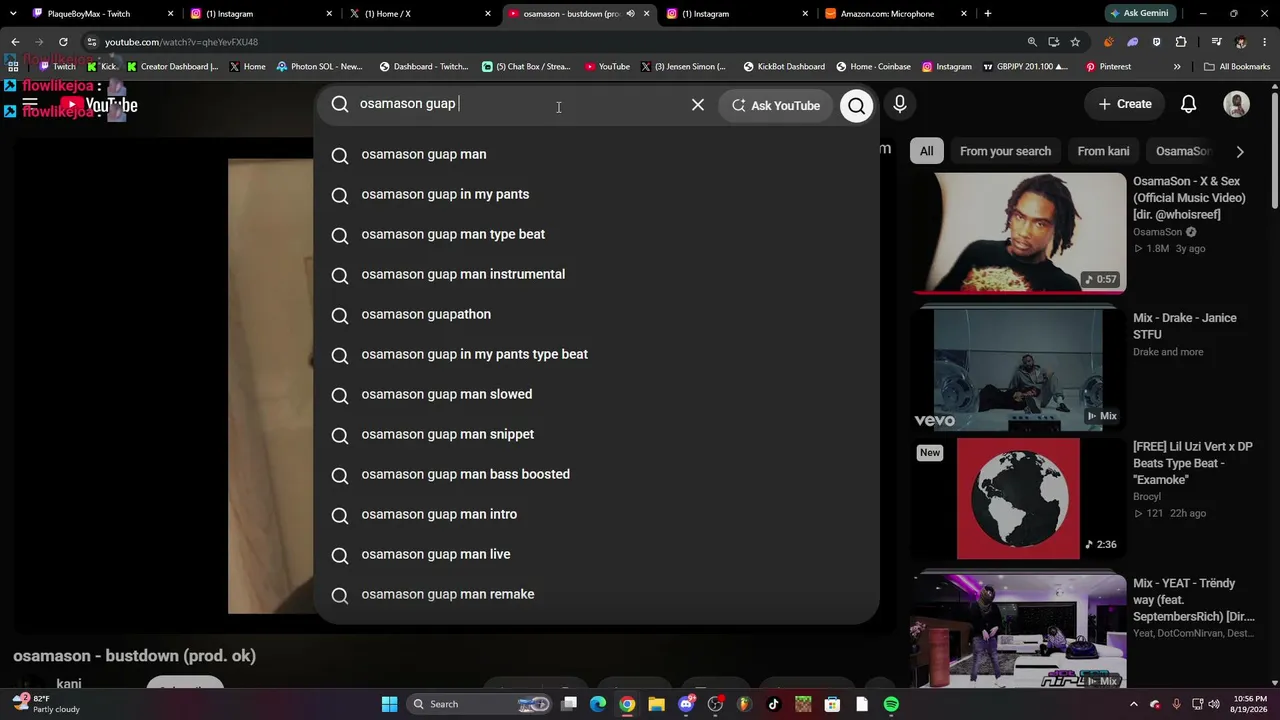The image size is (1280, 720).
Task: Open Spotify from the taskbar
Action: (x=891, y=704)
